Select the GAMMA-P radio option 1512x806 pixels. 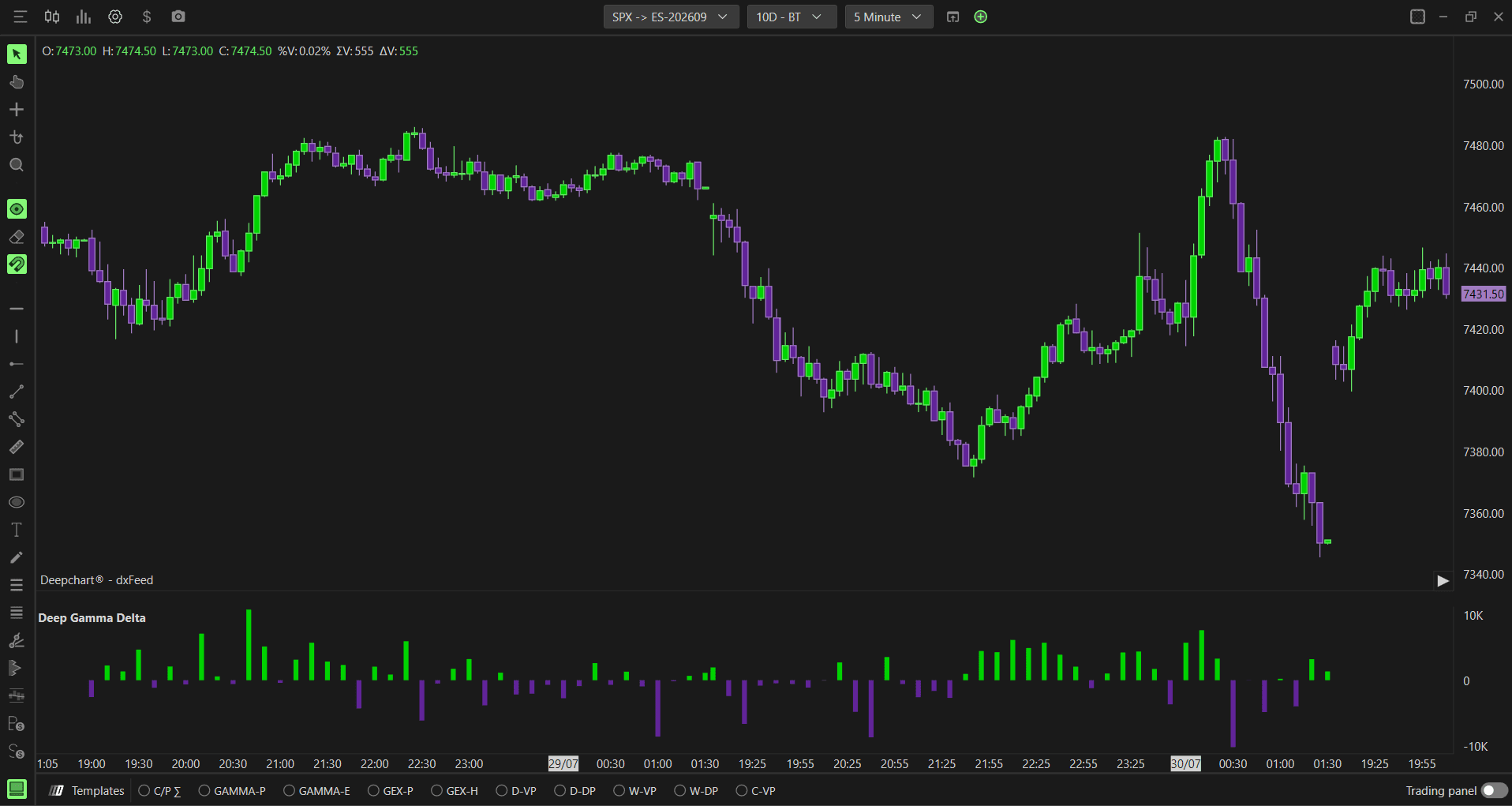(232, 791)
